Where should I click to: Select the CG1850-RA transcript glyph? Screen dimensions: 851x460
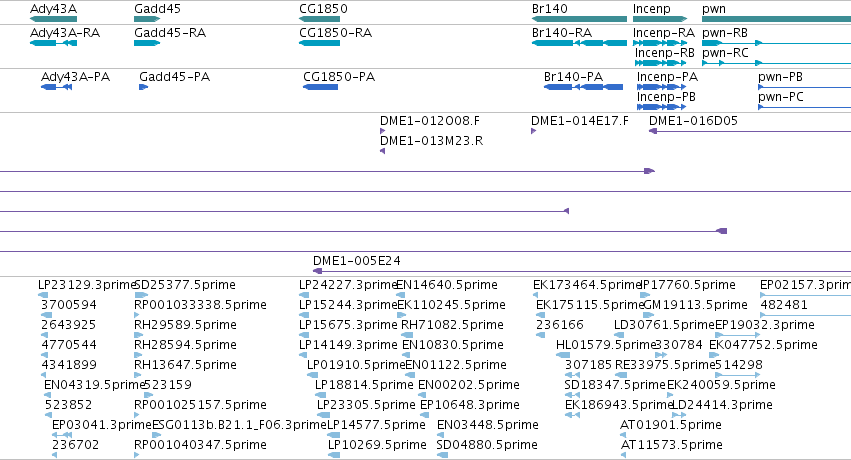319,43
